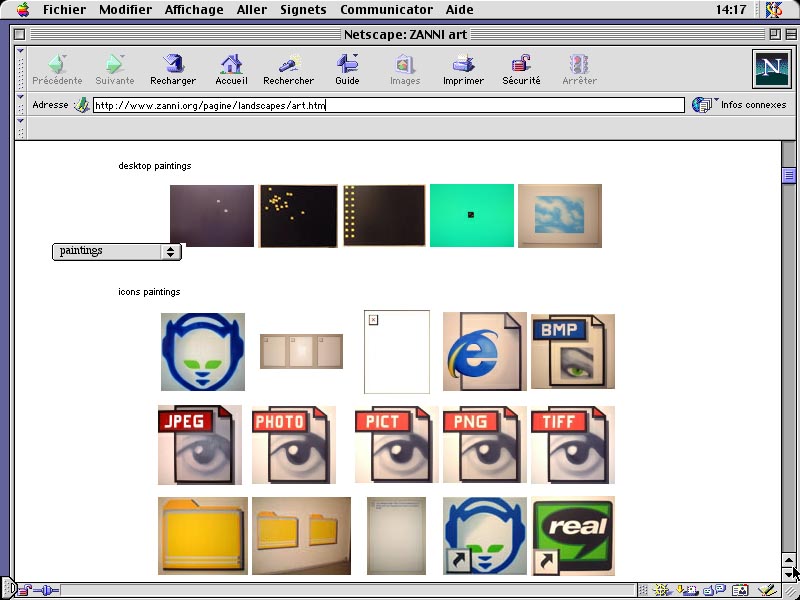Open the Affichage menu

point(195,9)
